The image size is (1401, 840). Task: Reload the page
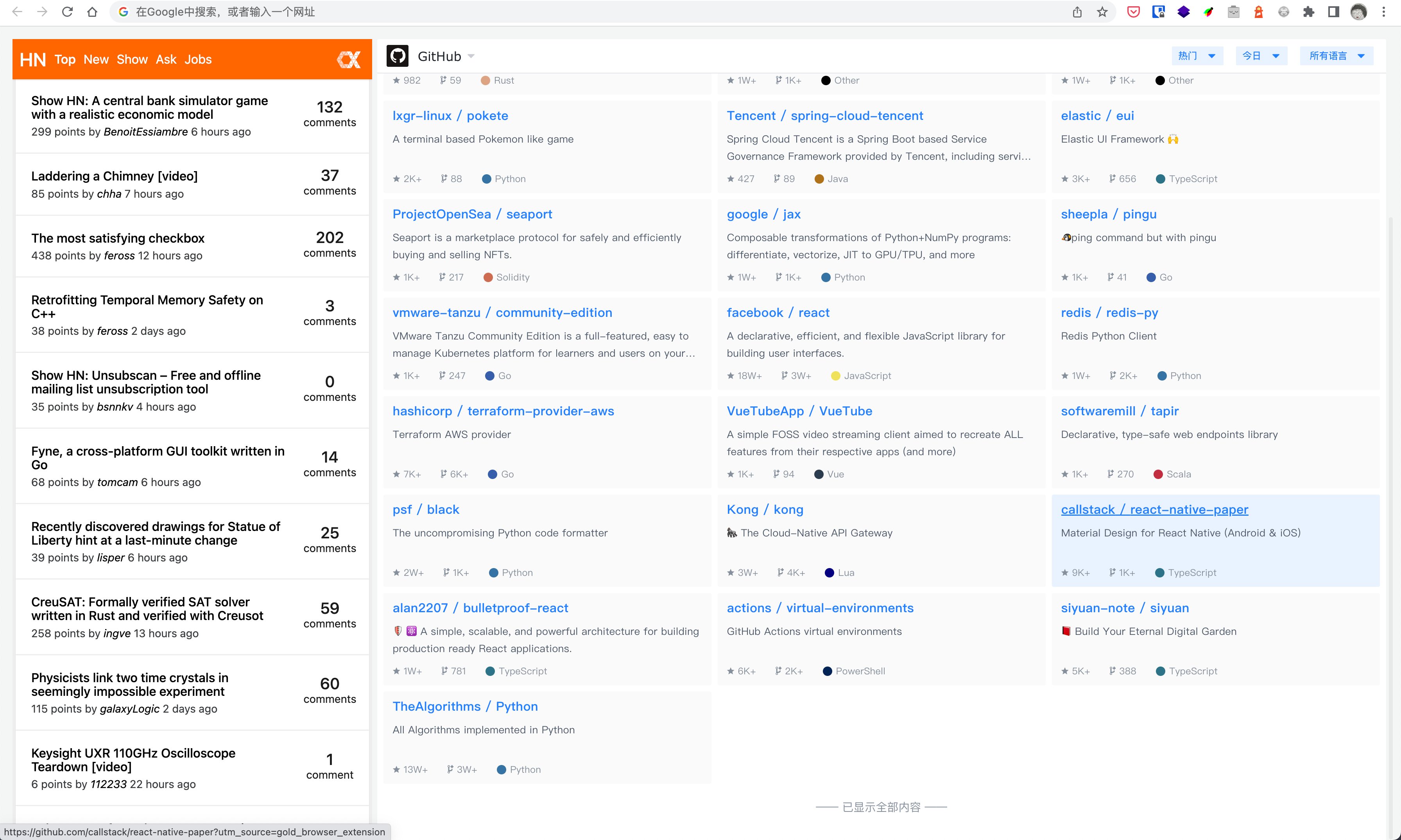point(67,12)
